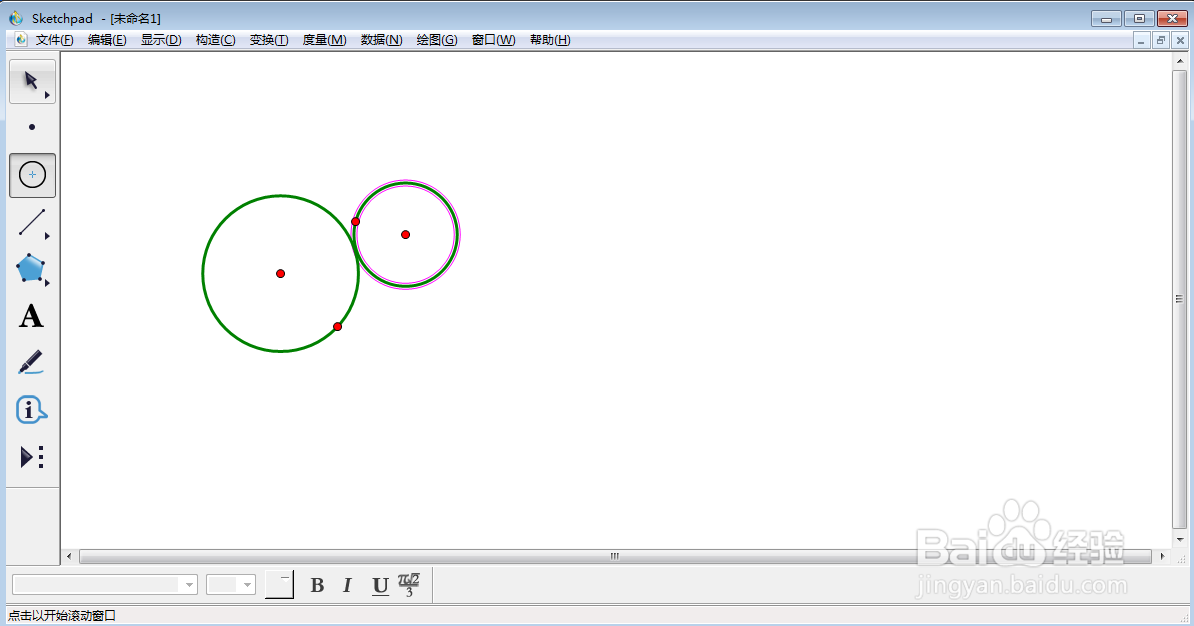Open the 编辑(E) menu

[x=107, y=40]
